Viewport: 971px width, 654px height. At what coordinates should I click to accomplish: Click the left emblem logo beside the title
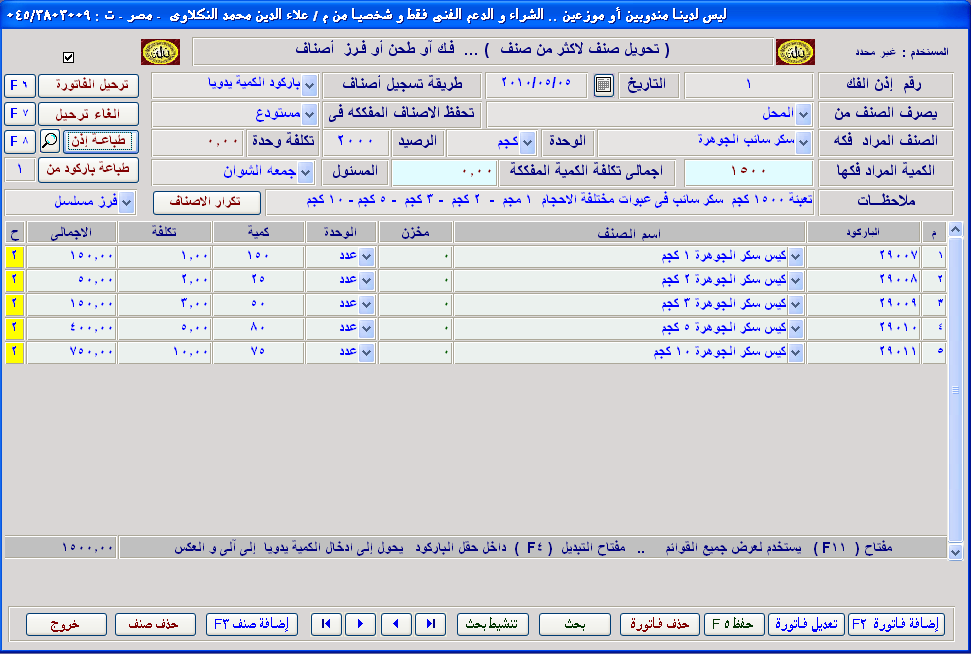(x=160, y=52)
